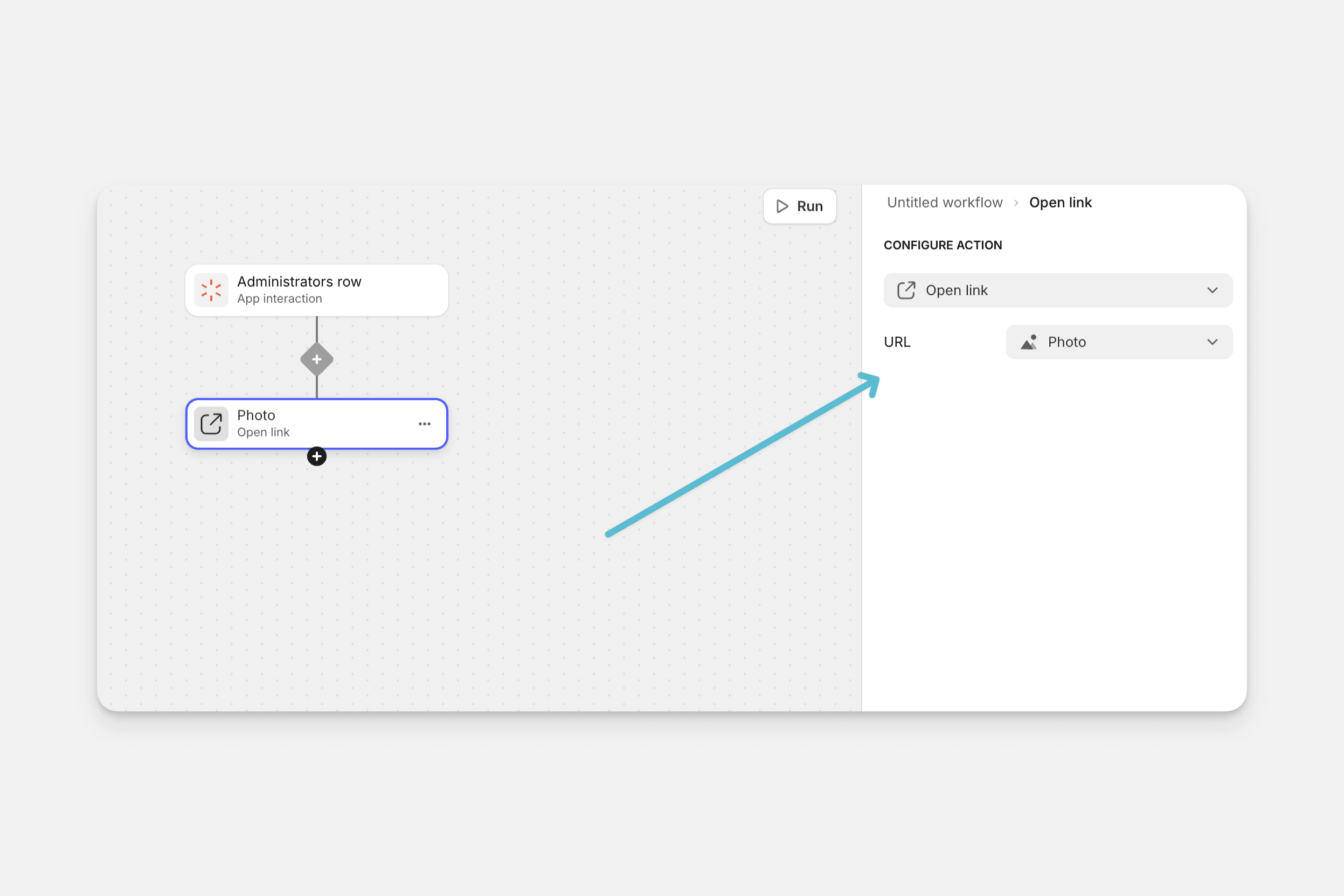Click the chevron arrow on the Photo URL field
This screenshot has height=896, width=1344.
(x=1212, y=342)
